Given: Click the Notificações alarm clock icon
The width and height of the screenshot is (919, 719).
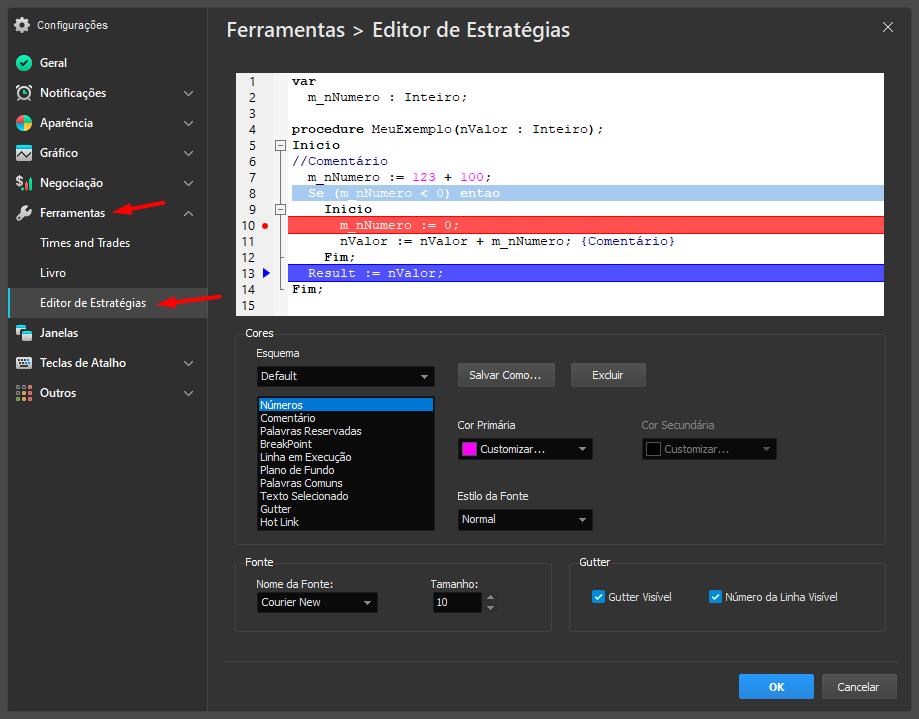Looking at the screenshot, I should click(24, 93).
